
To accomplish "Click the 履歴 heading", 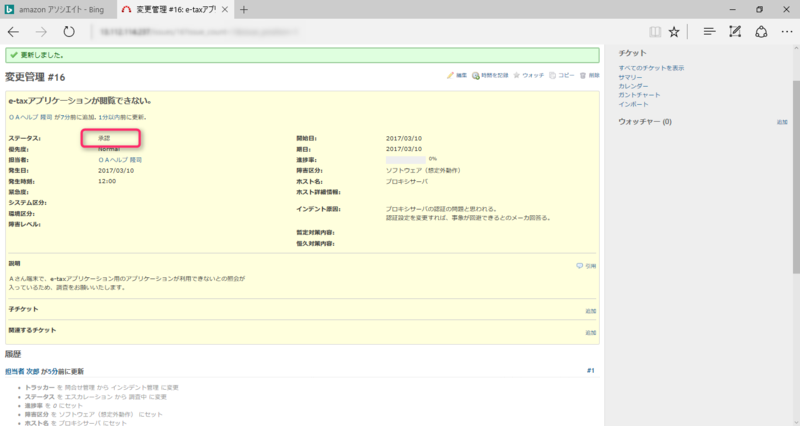I will 13,354.
